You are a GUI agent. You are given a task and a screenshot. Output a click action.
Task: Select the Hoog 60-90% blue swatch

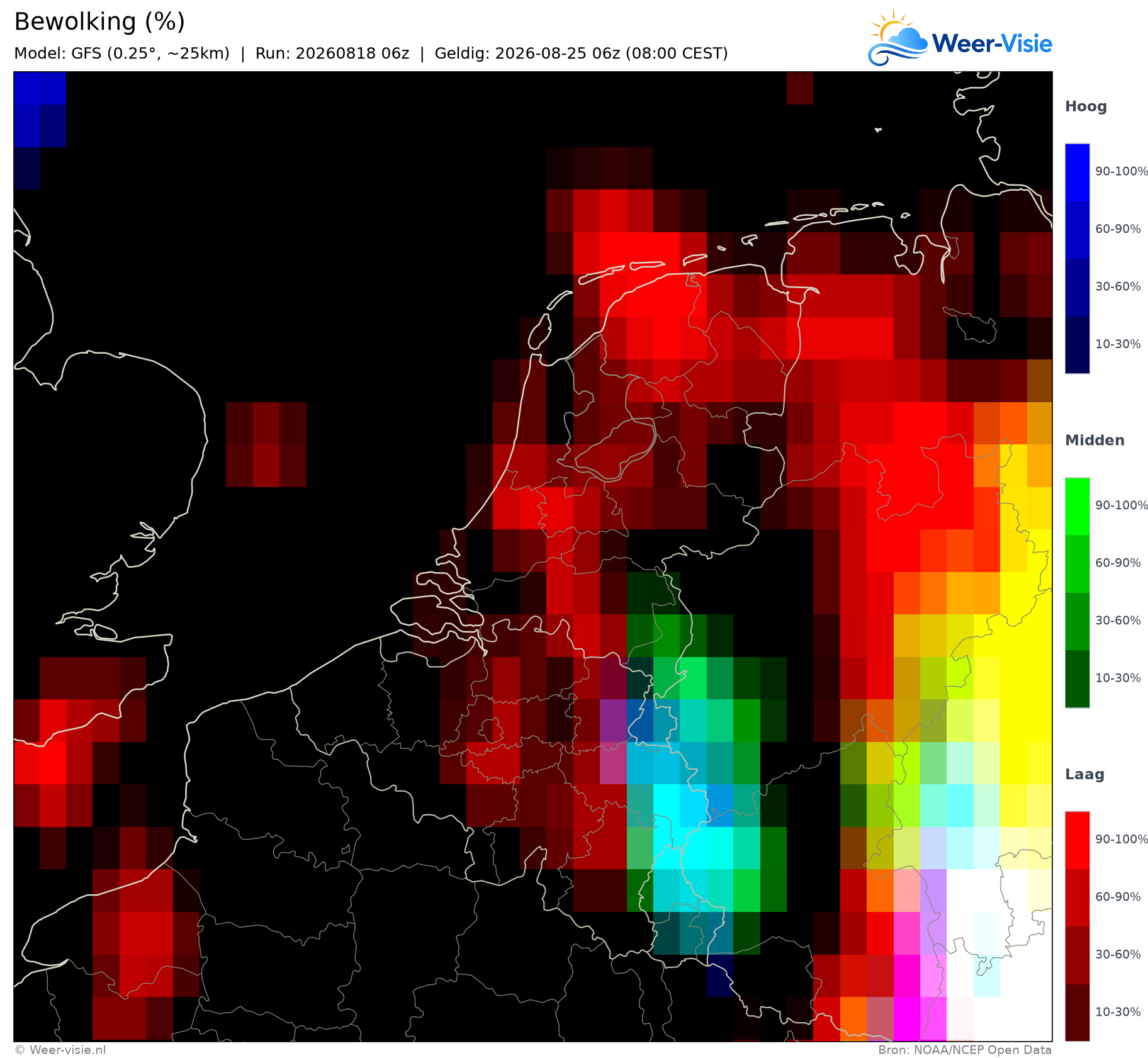point(1077,230)
